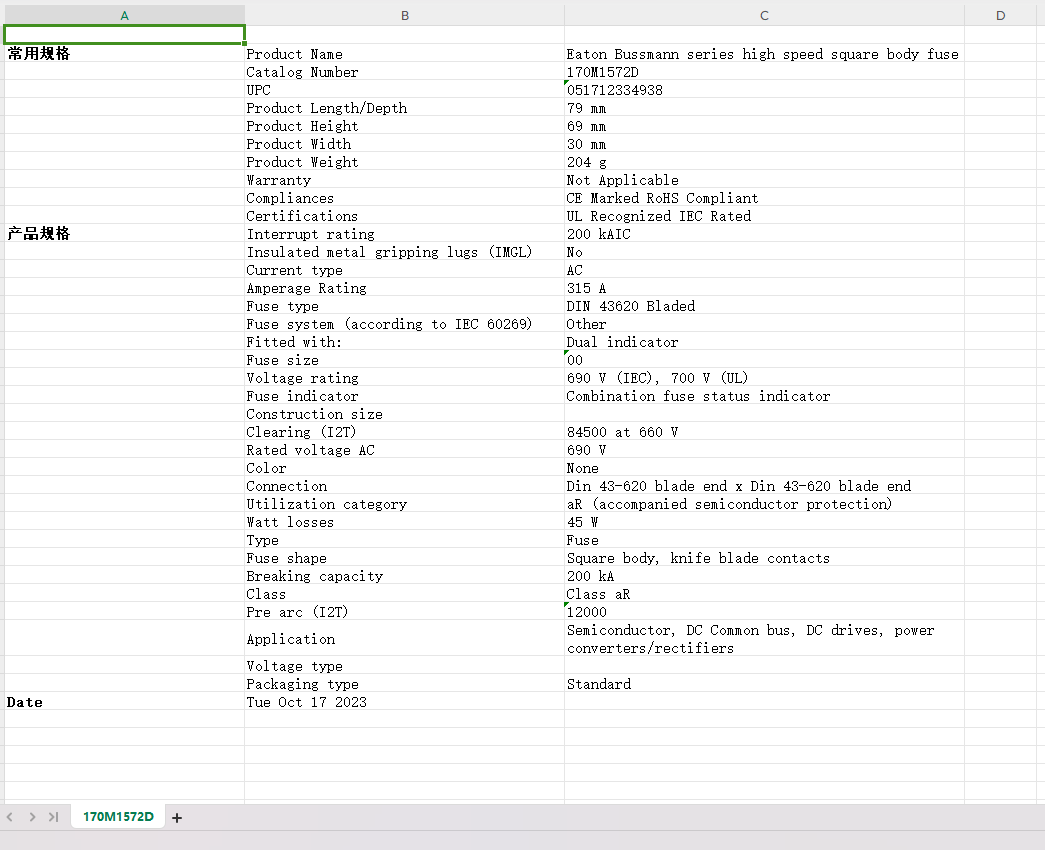Select the Current type cell

405,269
